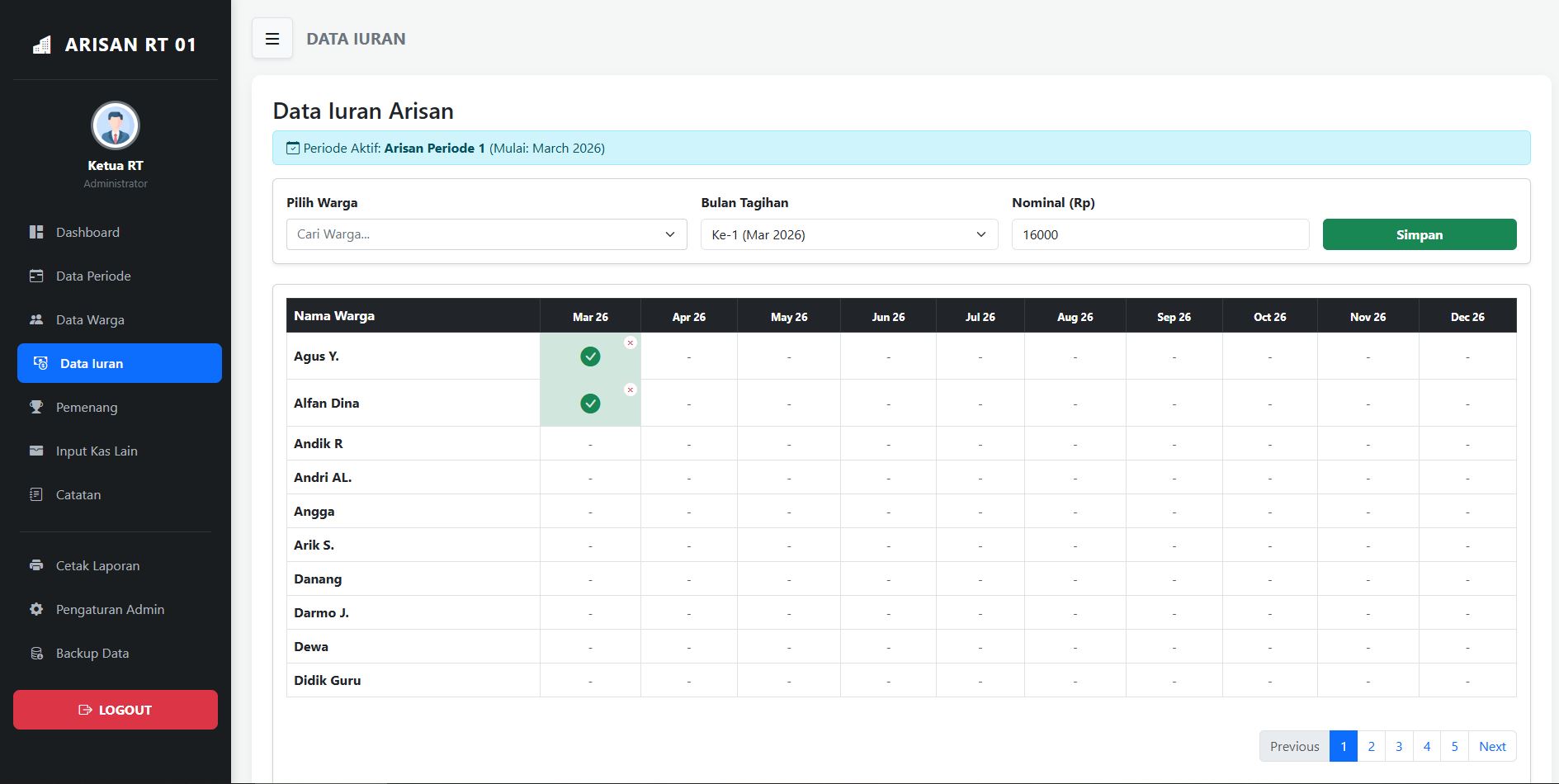
Task: Click the hamburger sidebar toggle icon
Action: (x=272, y=39)
